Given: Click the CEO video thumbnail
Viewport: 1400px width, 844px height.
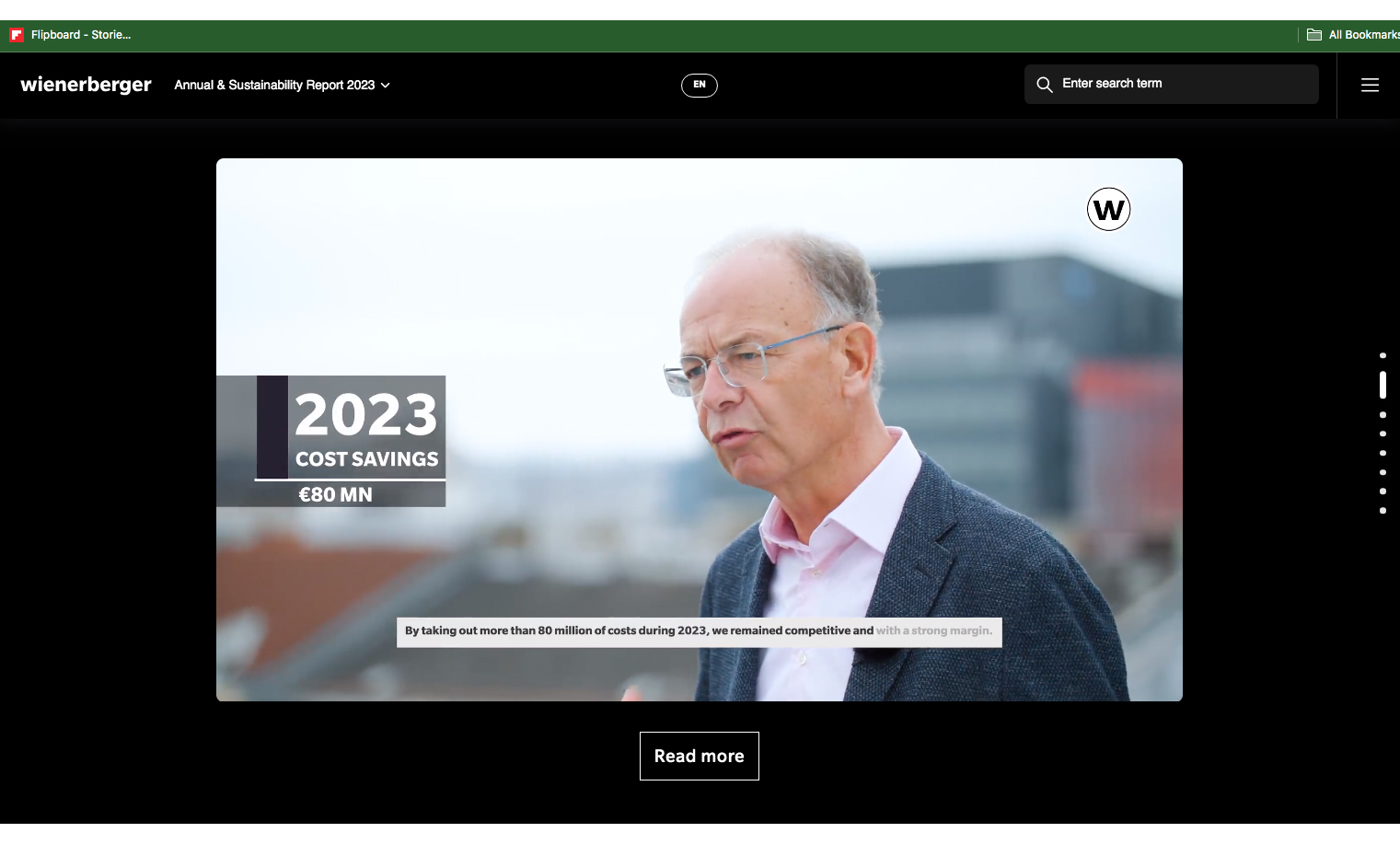Looking at the screenshot, I should 700,430.
